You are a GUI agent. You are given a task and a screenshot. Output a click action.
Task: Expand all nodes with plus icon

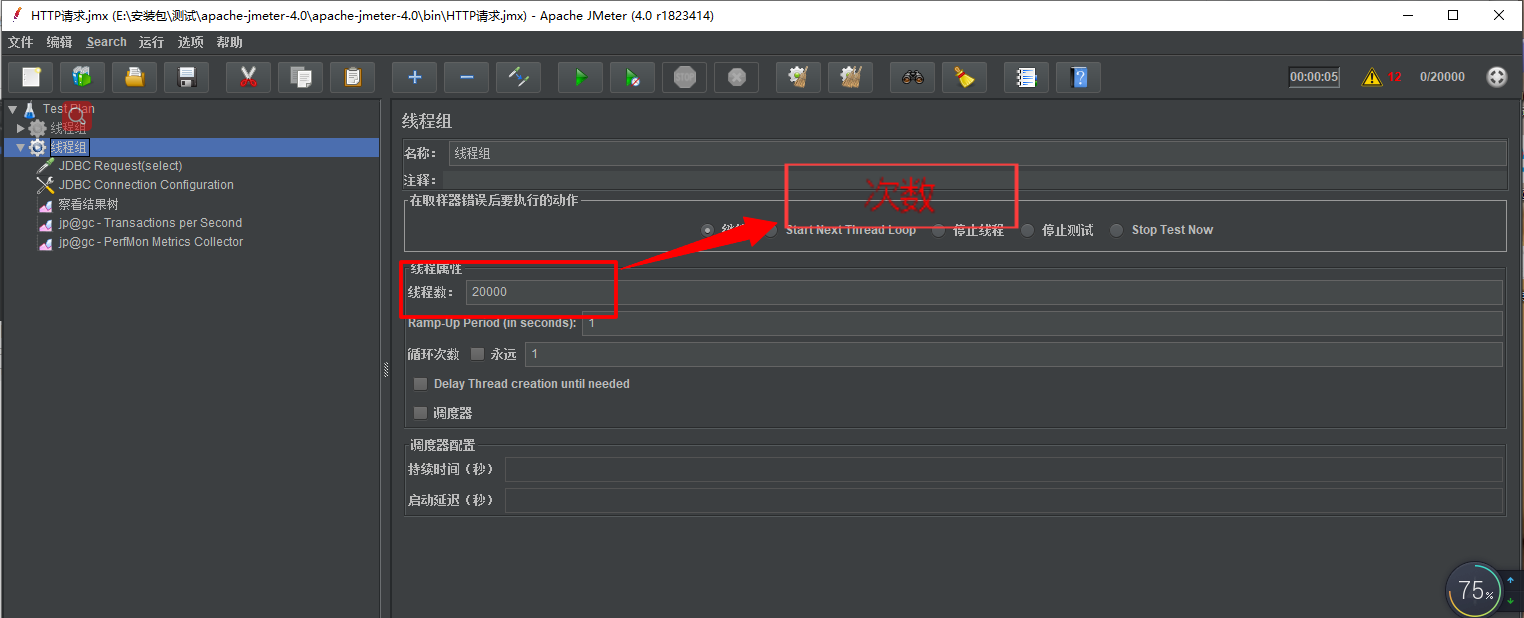414,77
